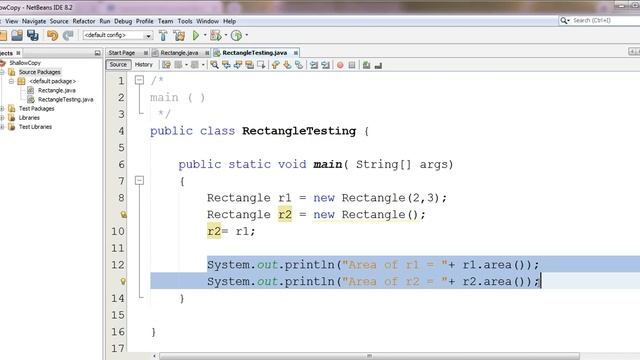The height and width of the screenshot is (360, 640).
Task: Go to next bookmark
Action: click(x=287, y=65)
